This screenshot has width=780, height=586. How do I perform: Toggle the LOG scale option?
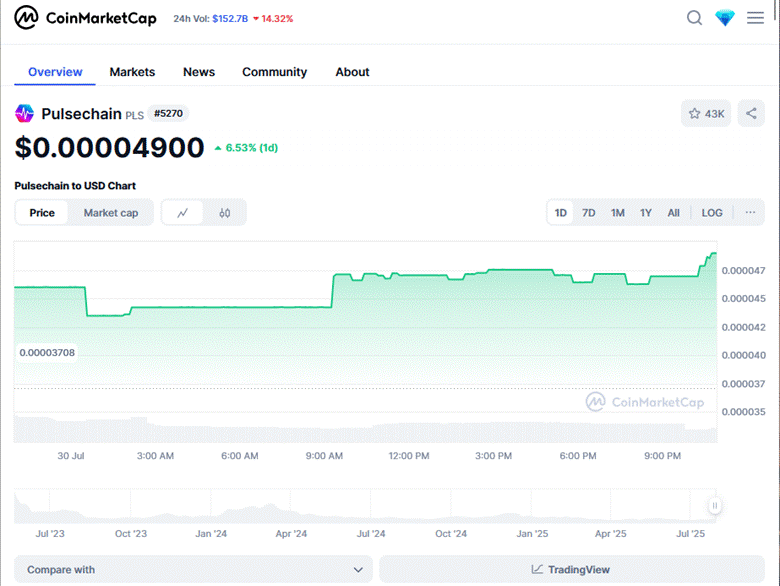[712, 213]
